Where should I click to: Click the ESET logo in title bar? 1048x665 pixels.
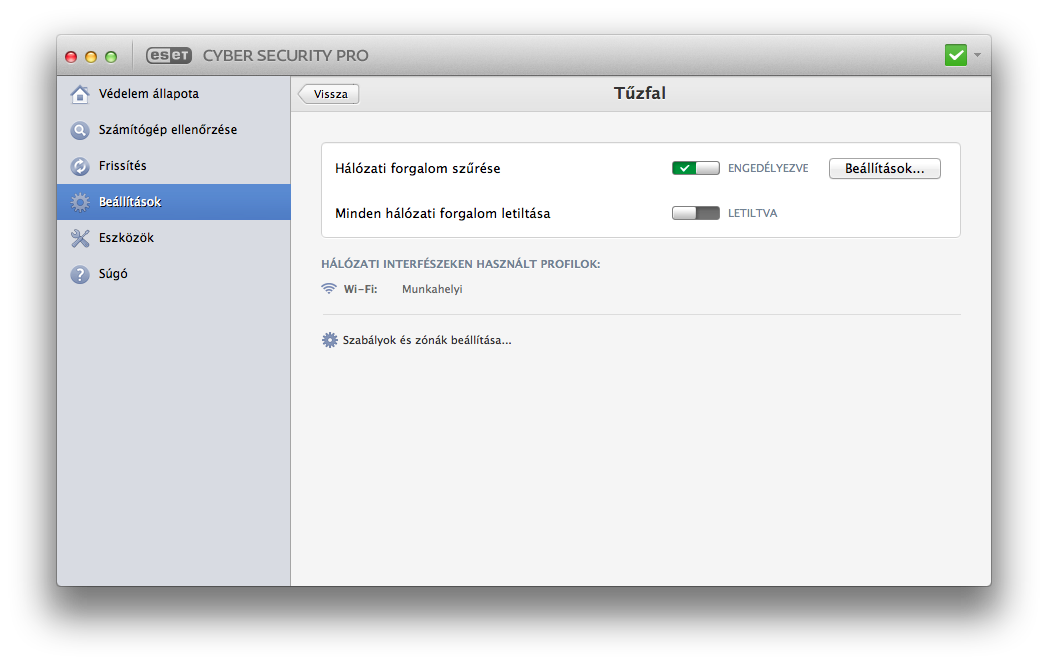point(169,55)
